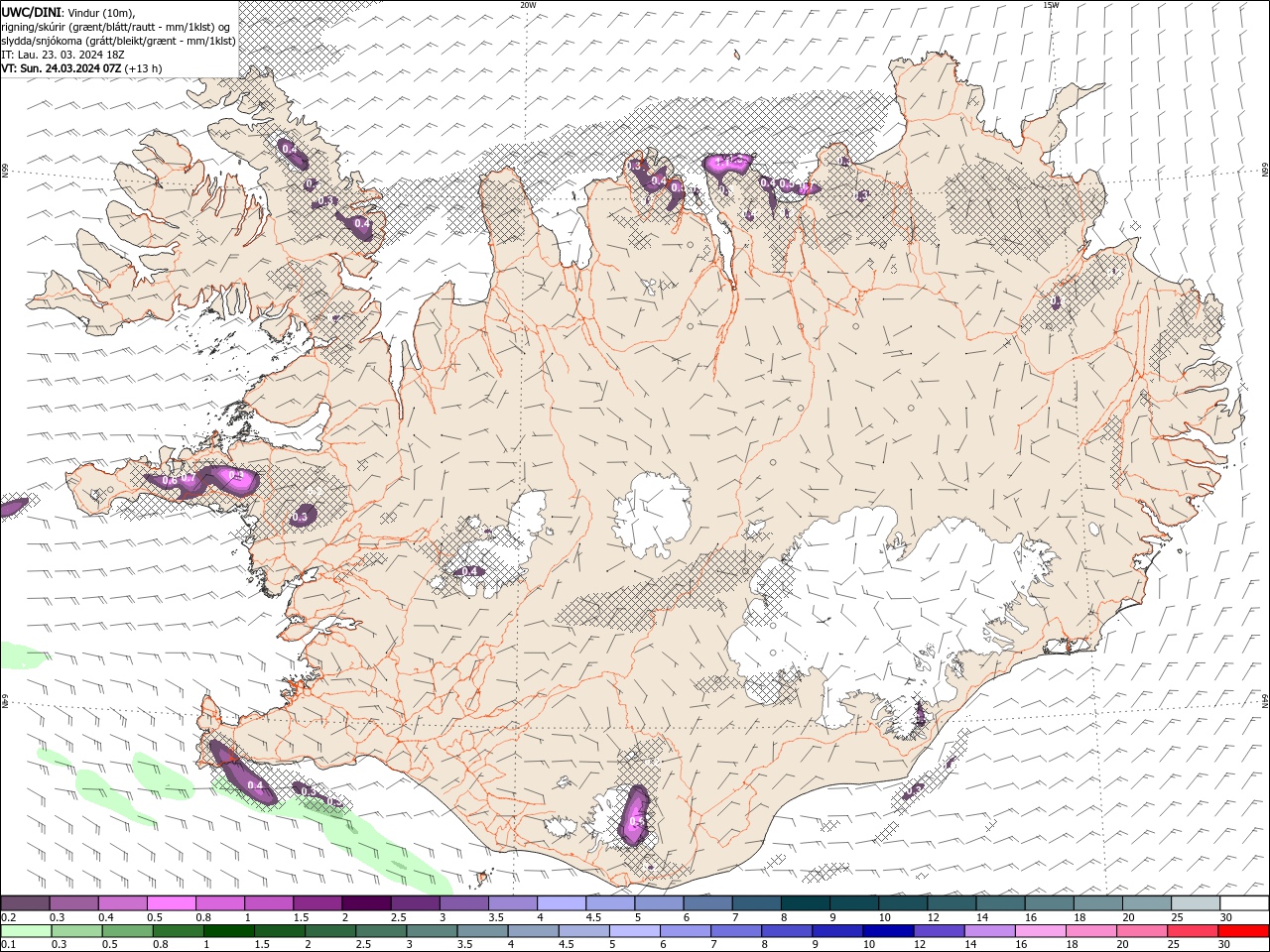
Task: Select the 0.3 light green rain legend swatch
Action: [76, 931]
